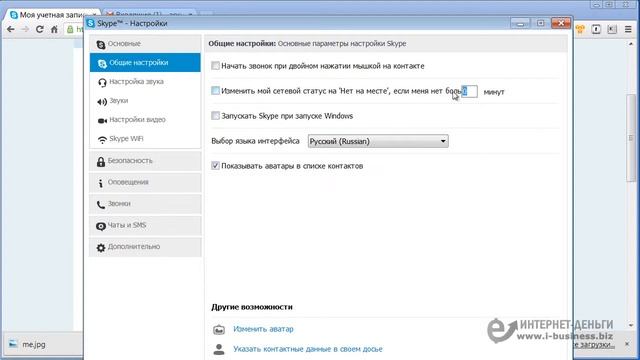Image resolution: width=640 pixels, height=360 pixels.
Task: Click the phone icon beside Звонки
Action: tap(101, 204)
